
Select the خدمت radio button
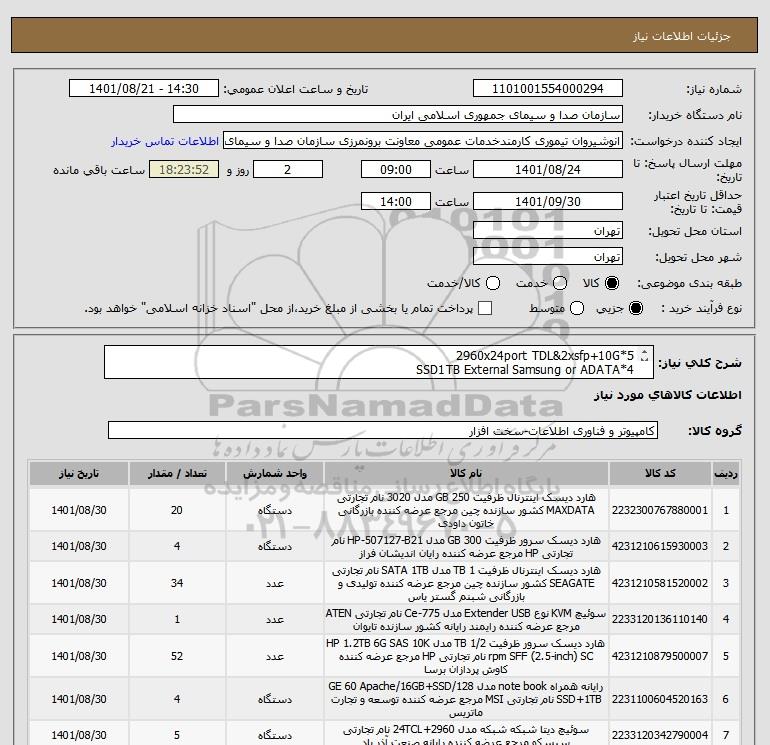560,283
